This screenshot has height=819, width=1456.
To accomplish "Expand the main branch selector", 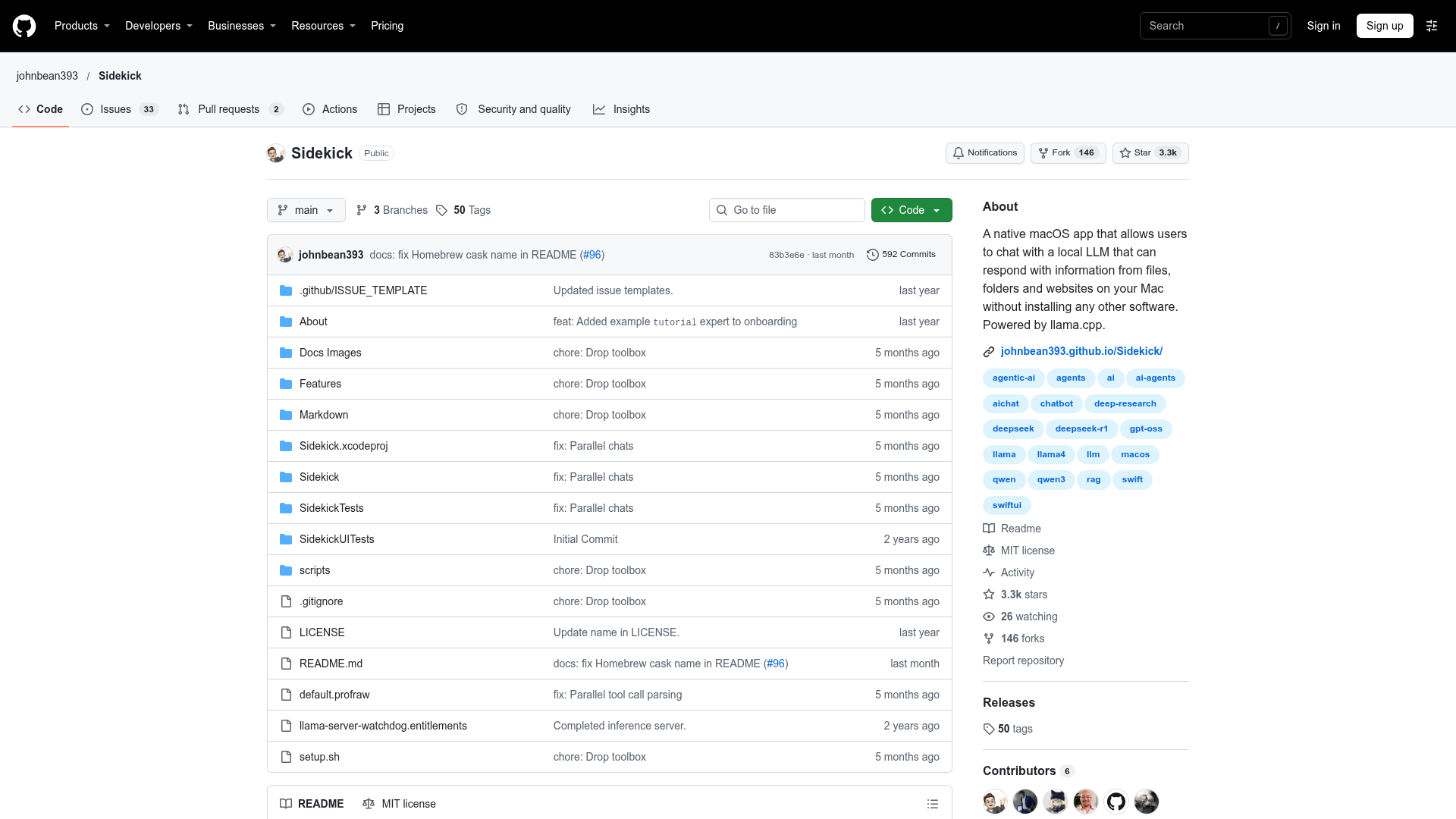I will coord(306,210).
